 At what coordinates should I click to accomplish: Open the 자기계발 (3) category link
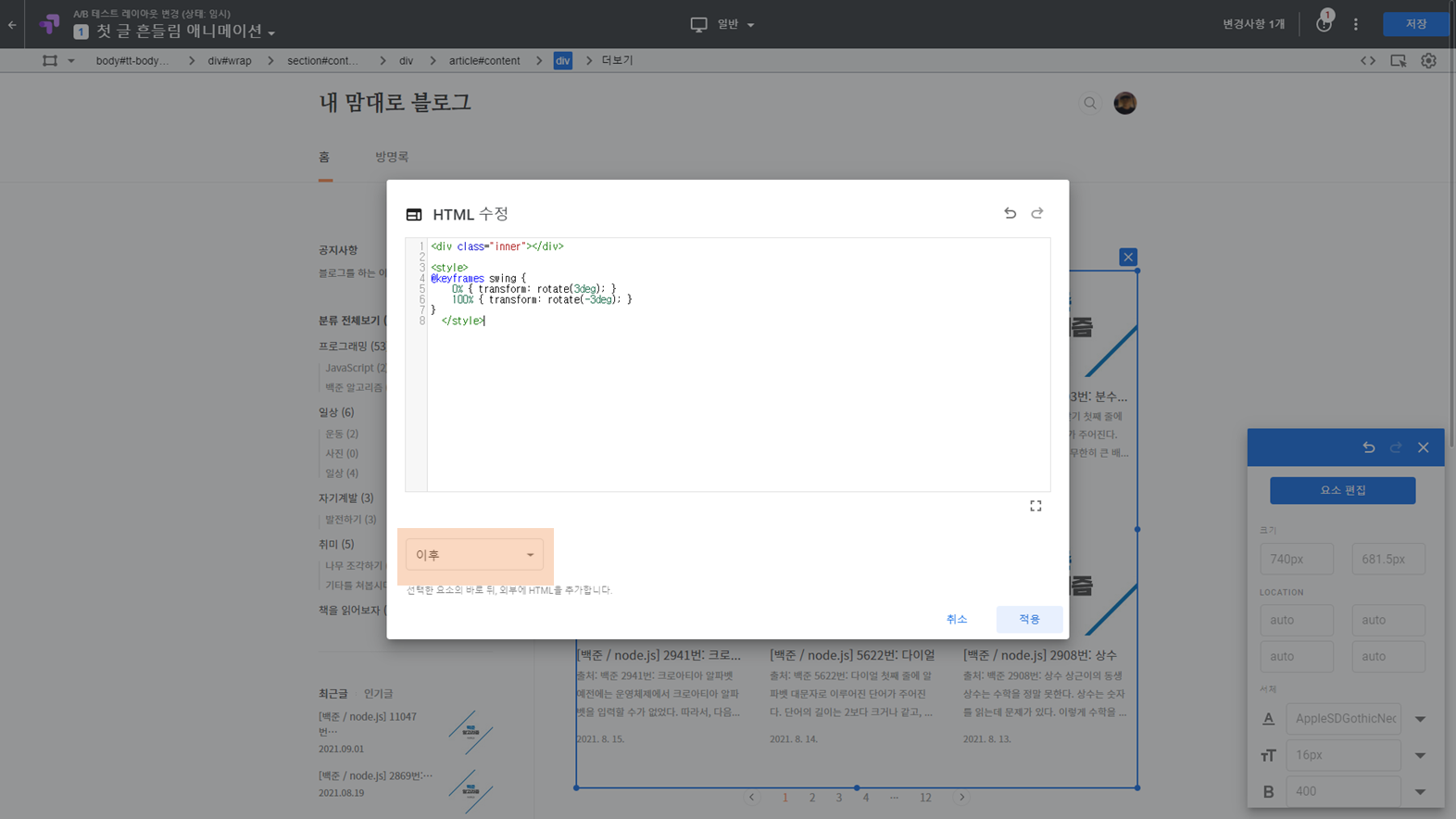[x=346, y=498]
